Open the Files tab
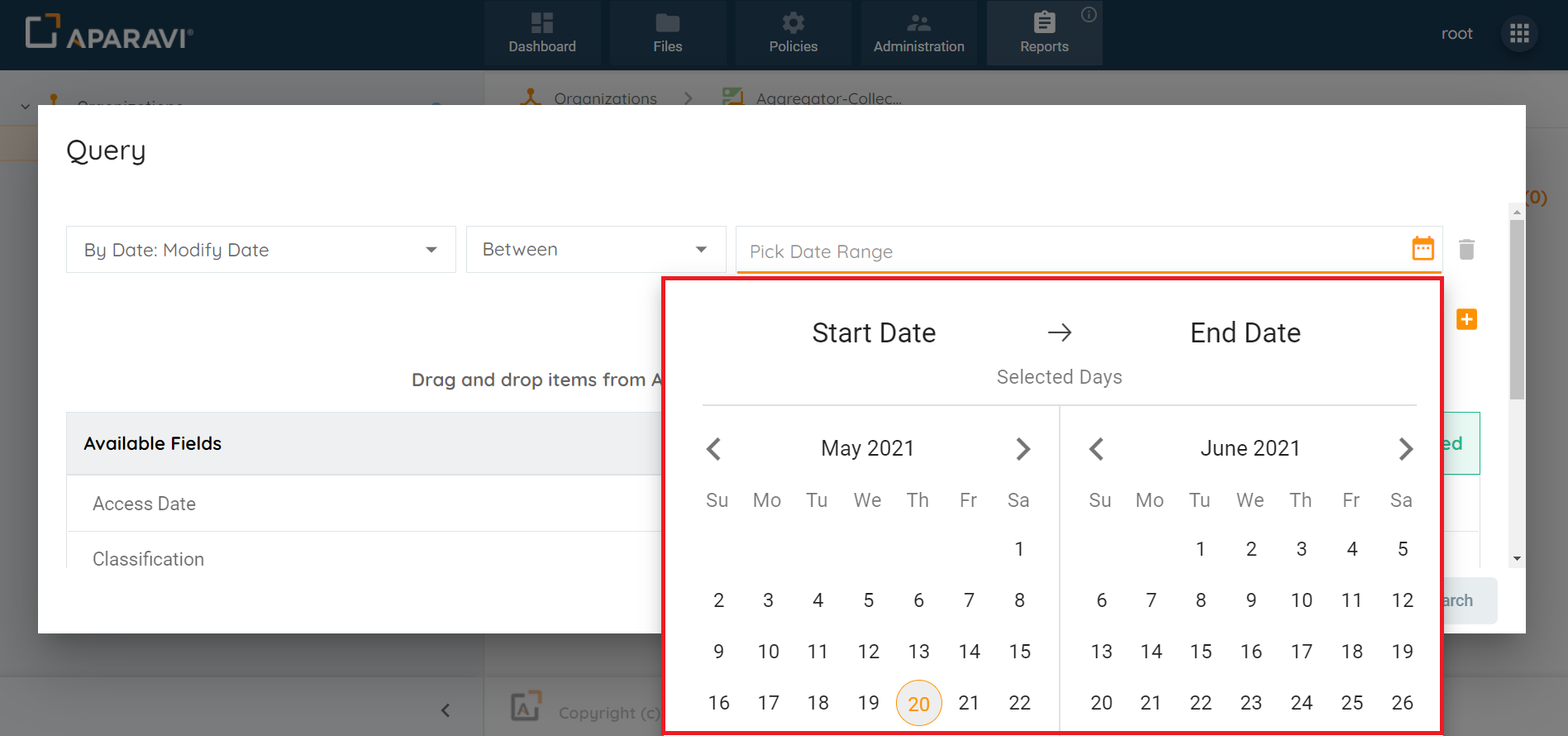 [x=667, y=33]
